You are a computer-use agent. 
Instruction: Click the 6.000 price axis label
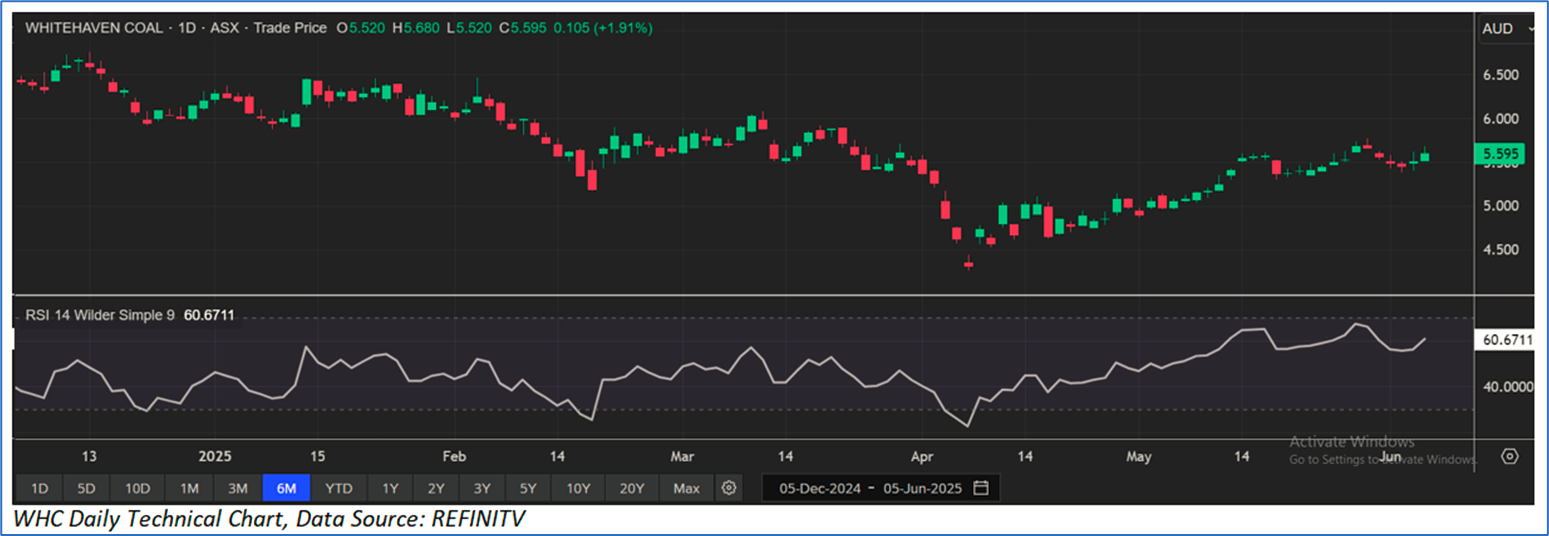click(x=1500, y=119)
